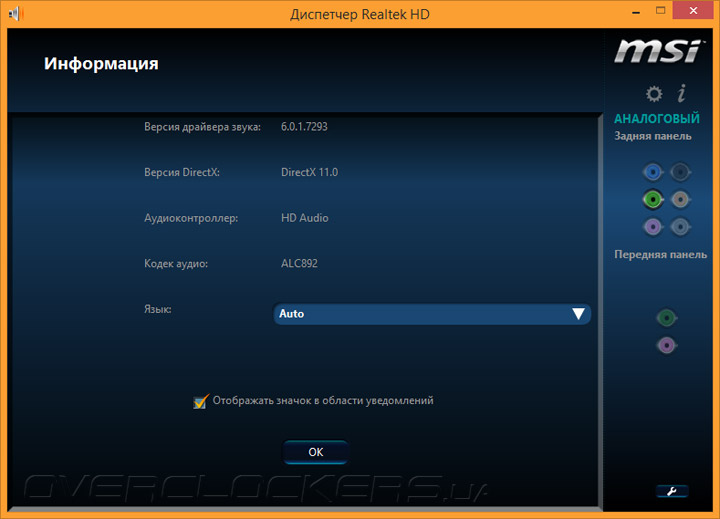Confirm with the OK button

tap(315, 452)
